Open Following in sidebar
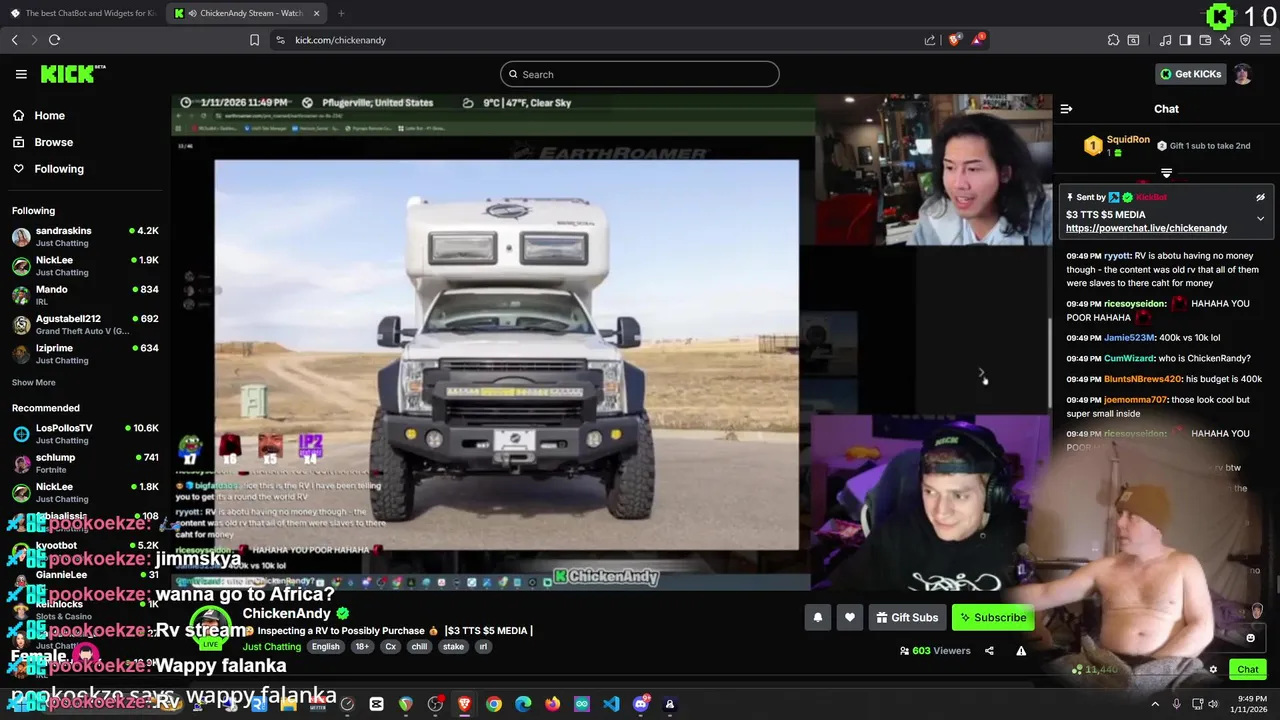 47,169
